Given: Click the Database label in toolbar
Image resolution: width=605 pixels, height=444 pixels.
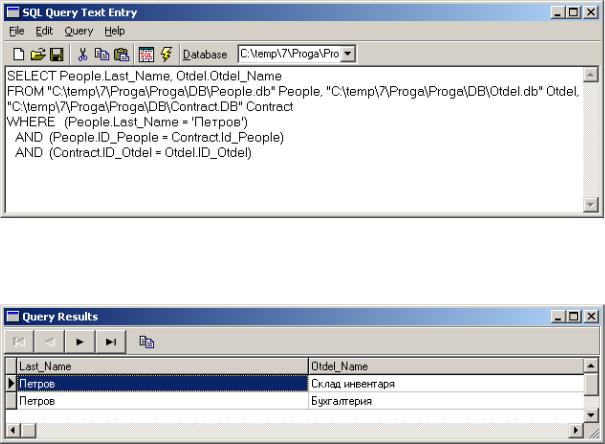Looking at the screenshot, I should 205,54.
